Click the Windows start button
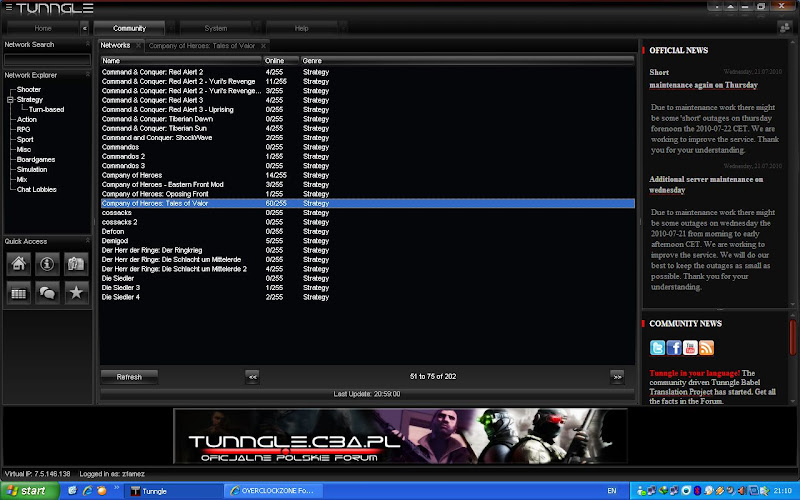Viewport: 800px width, 500px height. tap(30, 491)
